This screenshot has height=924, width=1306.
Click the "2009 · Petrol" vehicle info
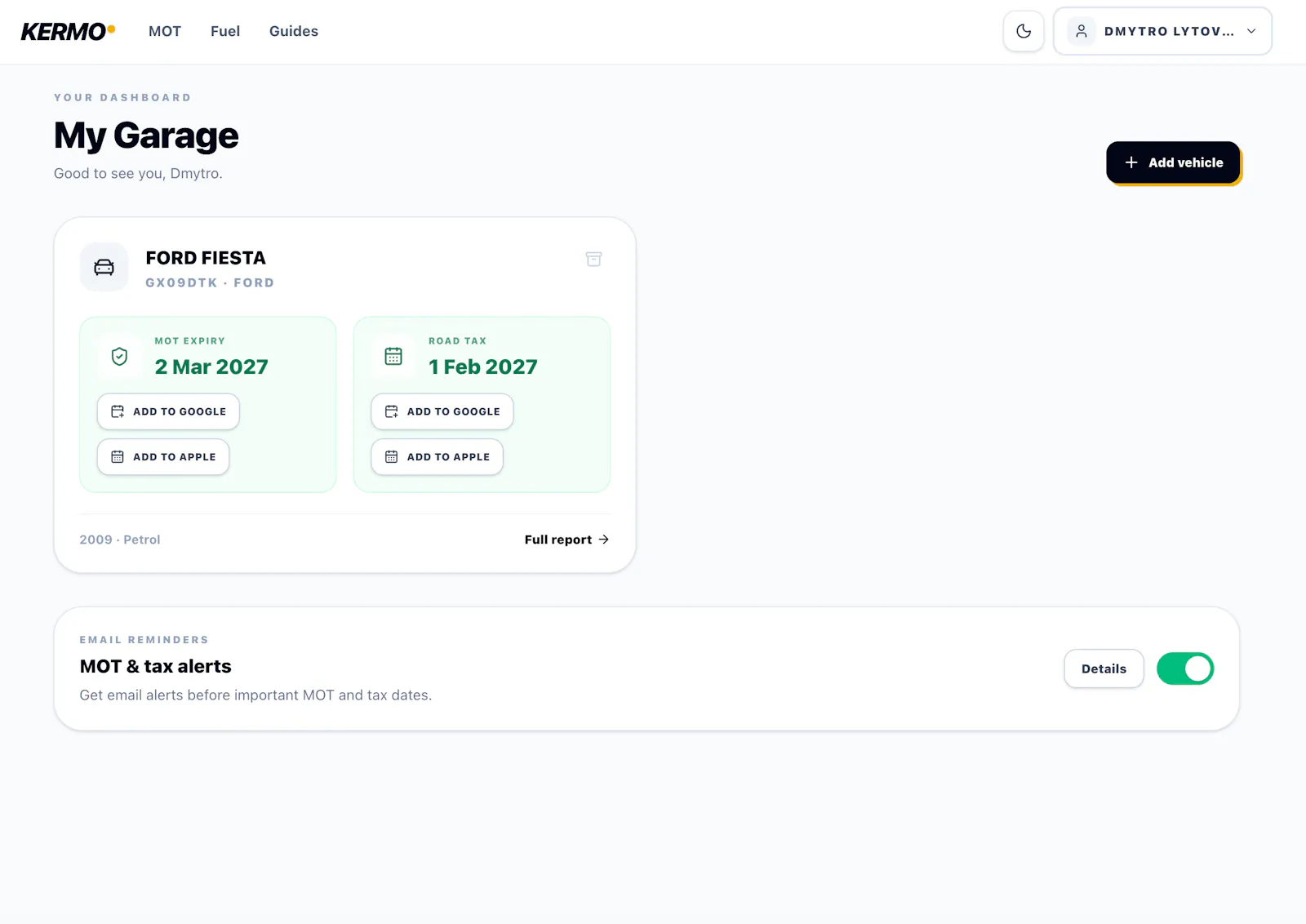(120, 540)
